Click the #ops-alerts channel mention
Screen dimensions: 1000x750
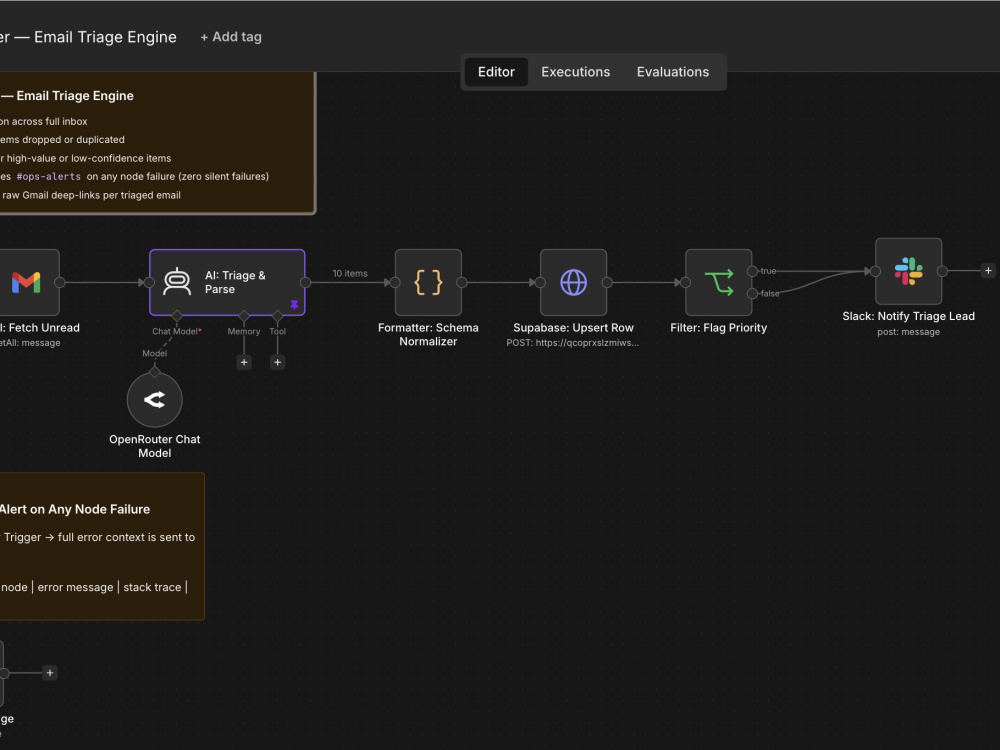pos(48,177)
